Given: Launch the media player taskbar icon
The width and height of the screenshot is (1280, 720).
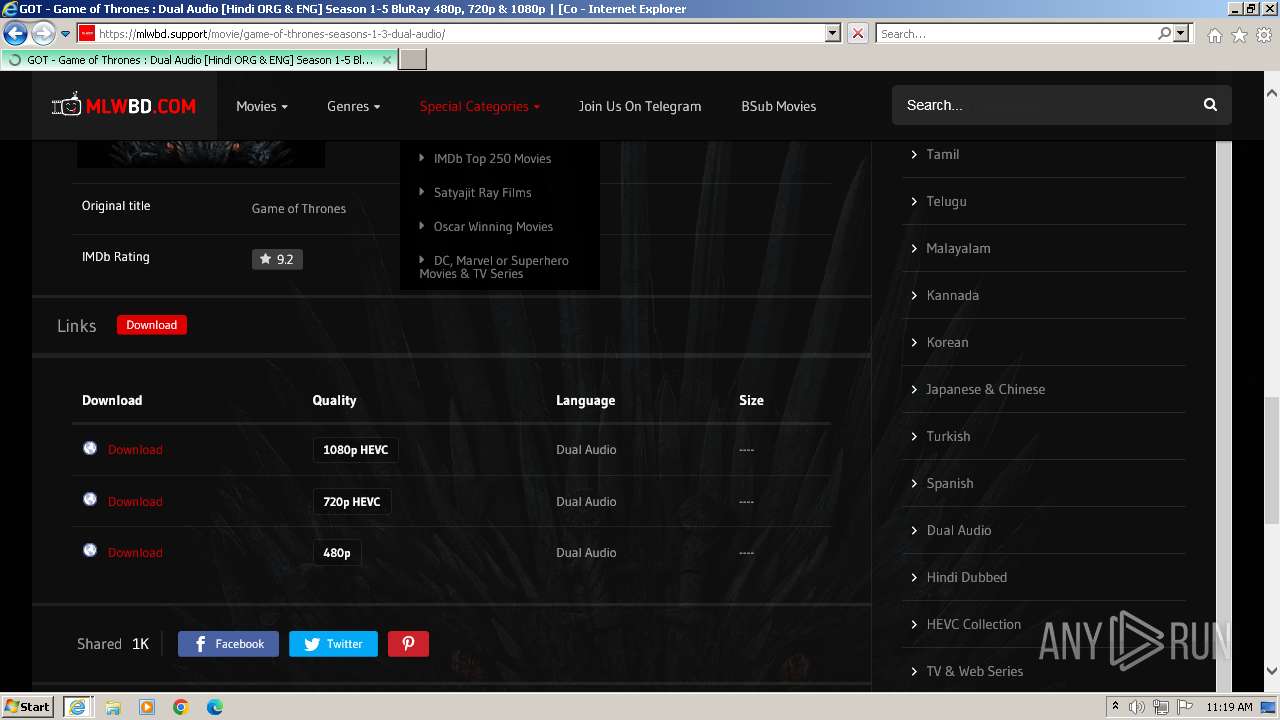Looking at the screenshot, I should pyautogui.click(x=147, y=707).
